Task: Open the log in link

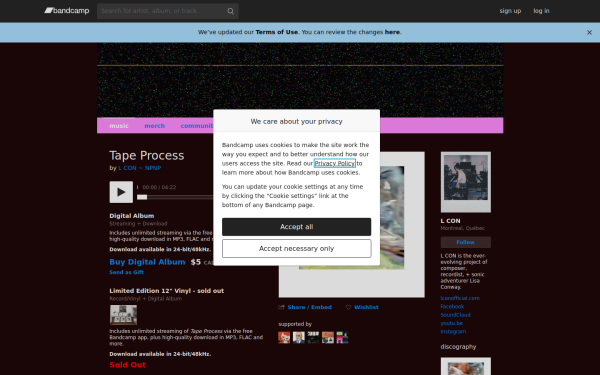Action: [x=541, y=11]
